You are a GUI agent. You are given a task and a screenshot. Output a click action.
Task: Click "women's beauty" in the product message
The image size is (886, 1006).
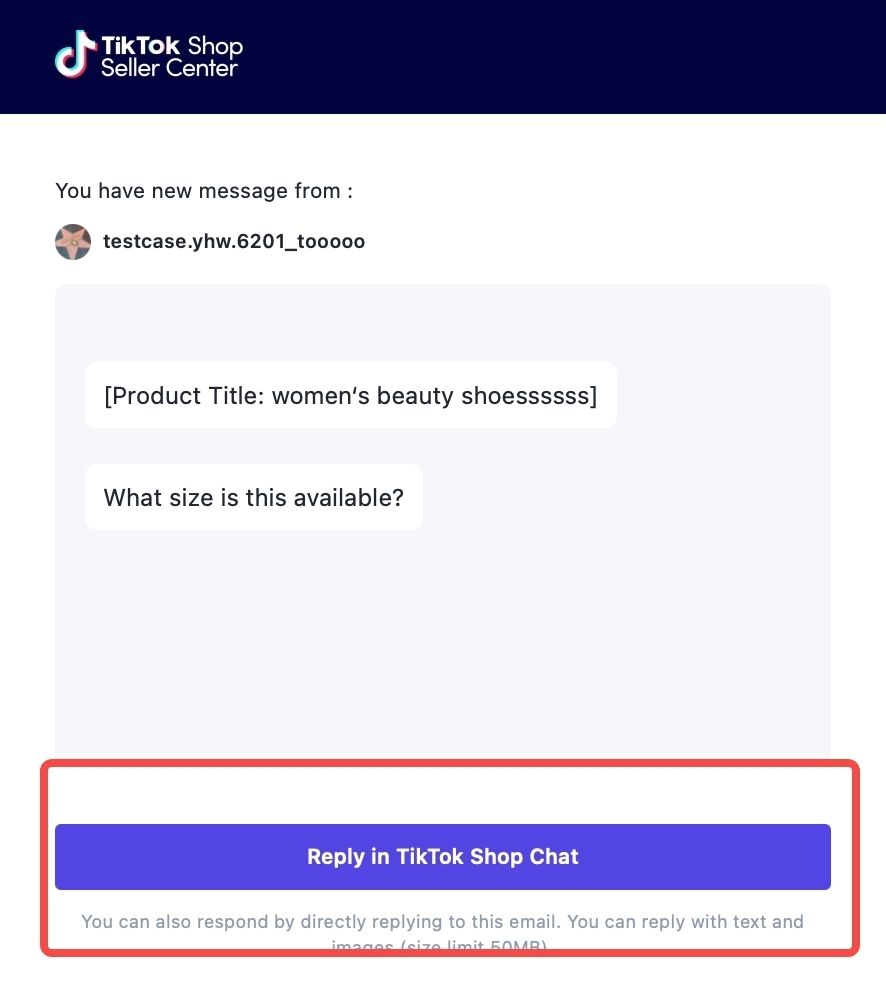click(x=363, y=396)
